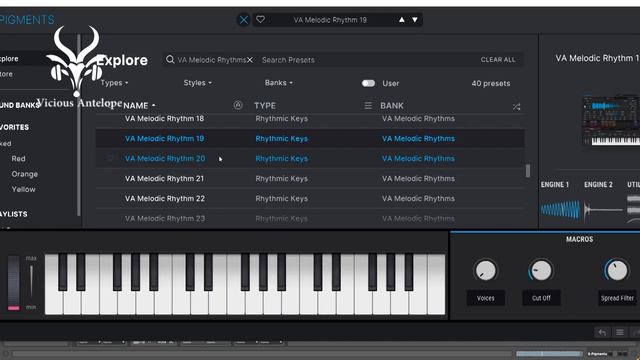Sort presets by TYPE column
The width and height of the screenshot is (640, 360).
265,105
